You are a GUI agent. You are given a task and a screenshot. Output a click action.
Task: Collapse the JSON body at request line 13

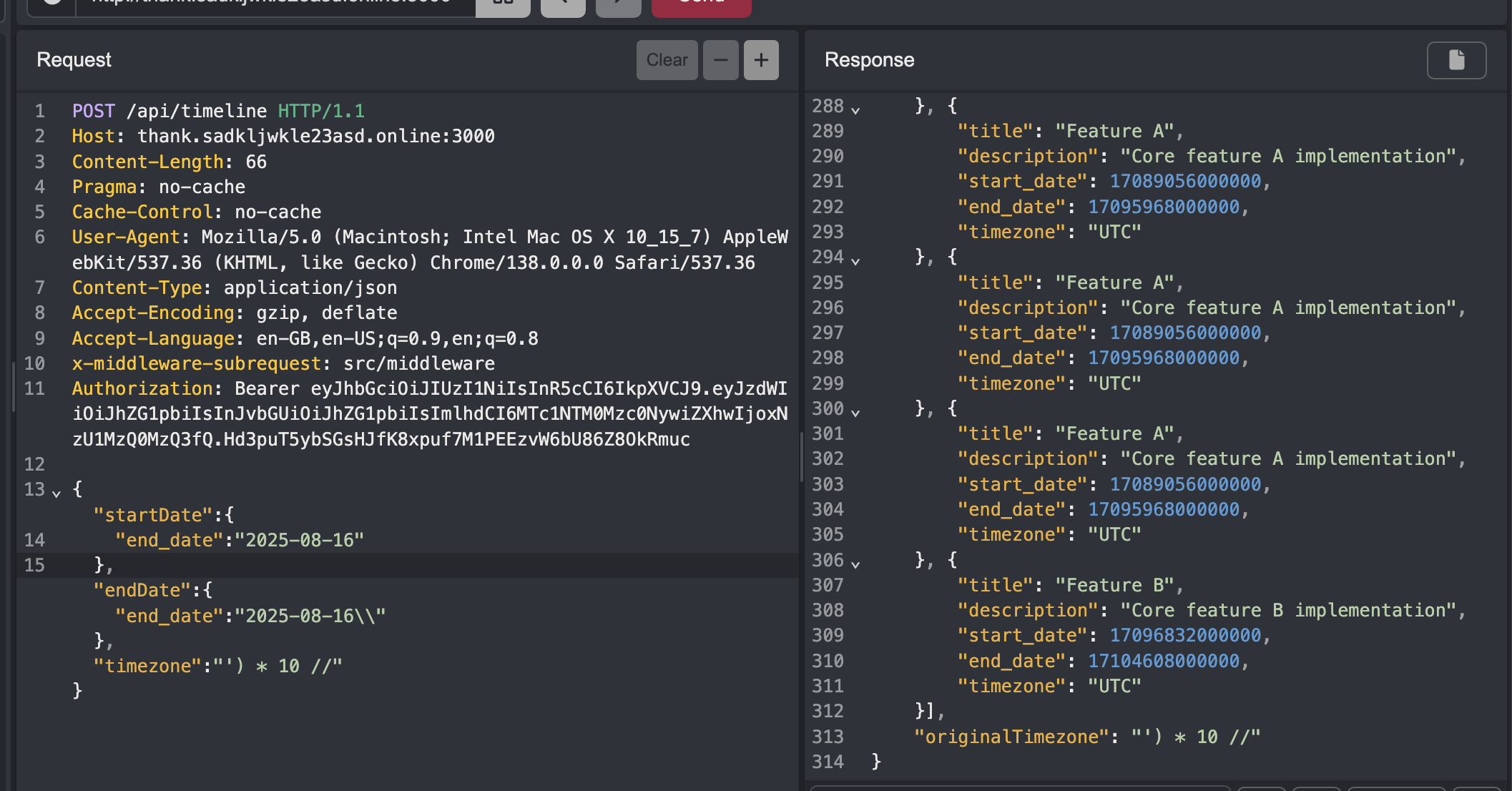pos(57,493)
